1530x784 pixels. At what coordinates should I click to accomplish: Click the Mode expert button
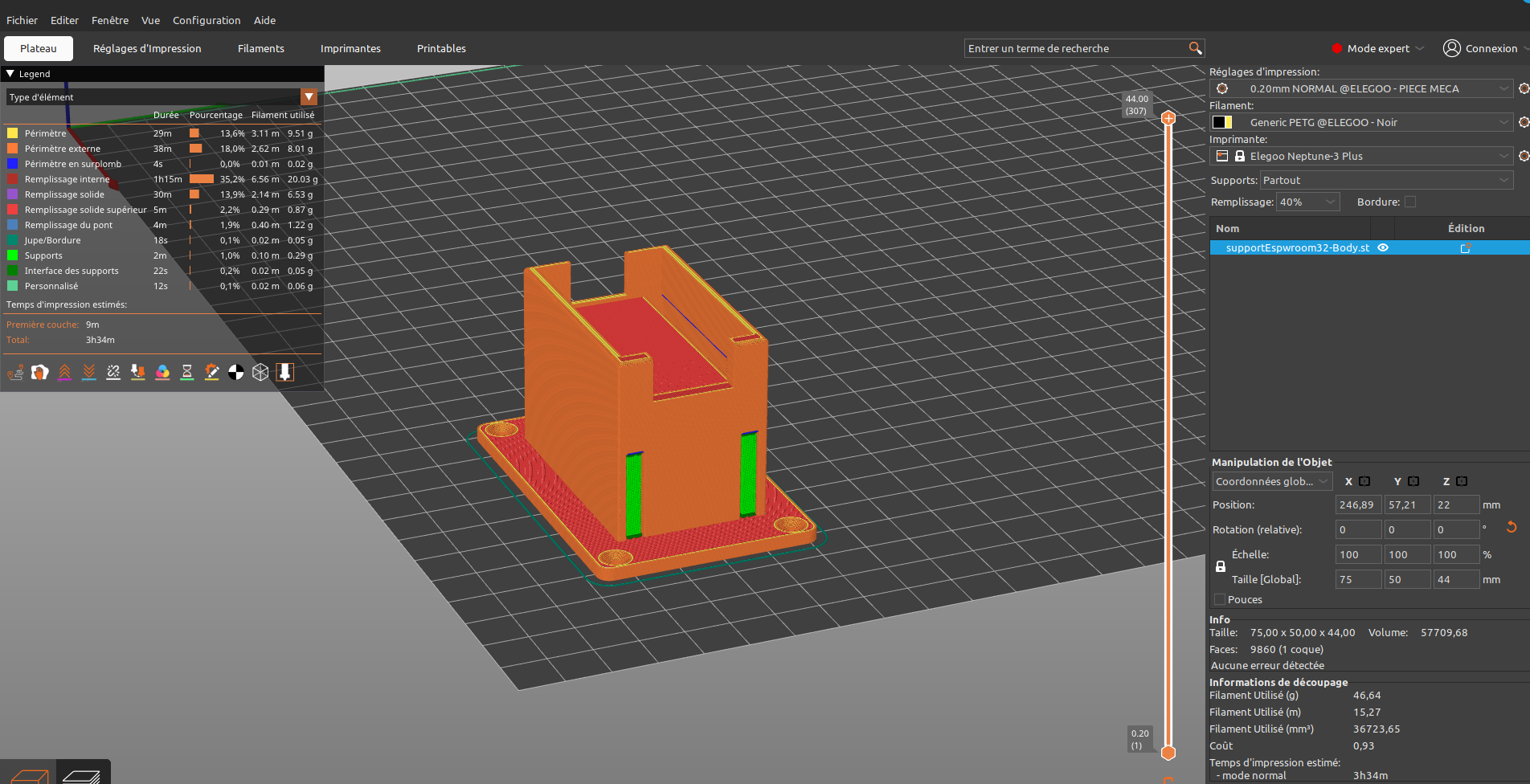1377,49
